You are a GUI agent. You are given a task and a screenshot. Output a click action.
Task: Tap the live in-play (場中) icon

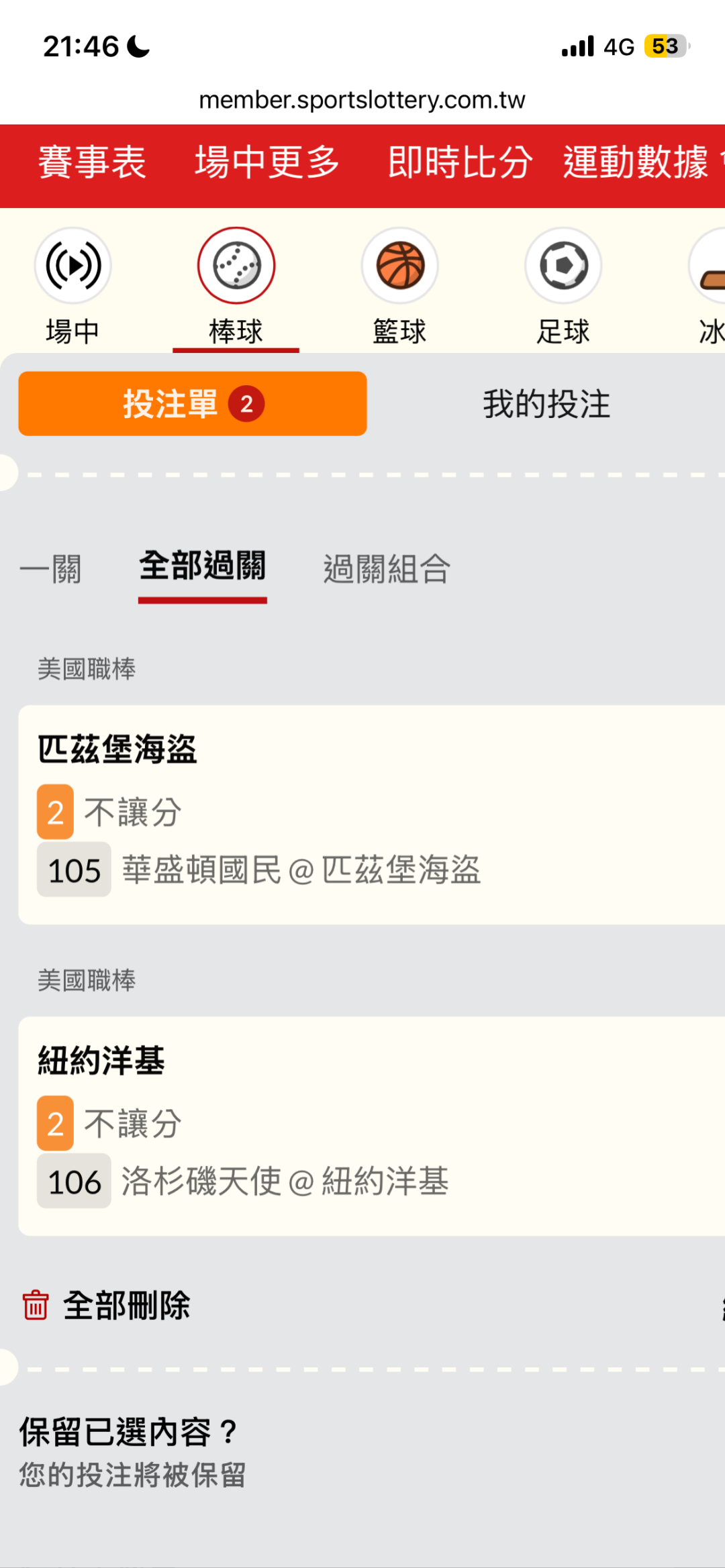tap(72, 266)
